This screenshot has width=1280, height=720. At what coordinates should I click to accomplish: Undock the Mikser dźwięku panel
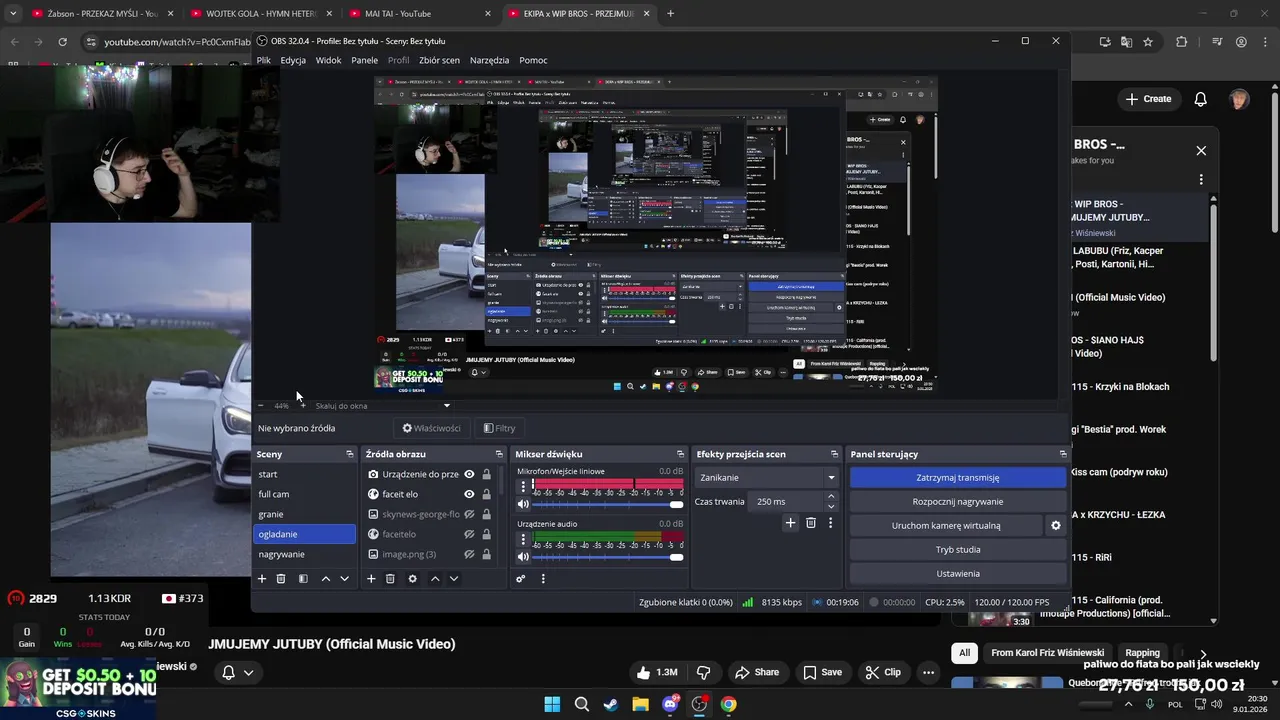point(680,454)
